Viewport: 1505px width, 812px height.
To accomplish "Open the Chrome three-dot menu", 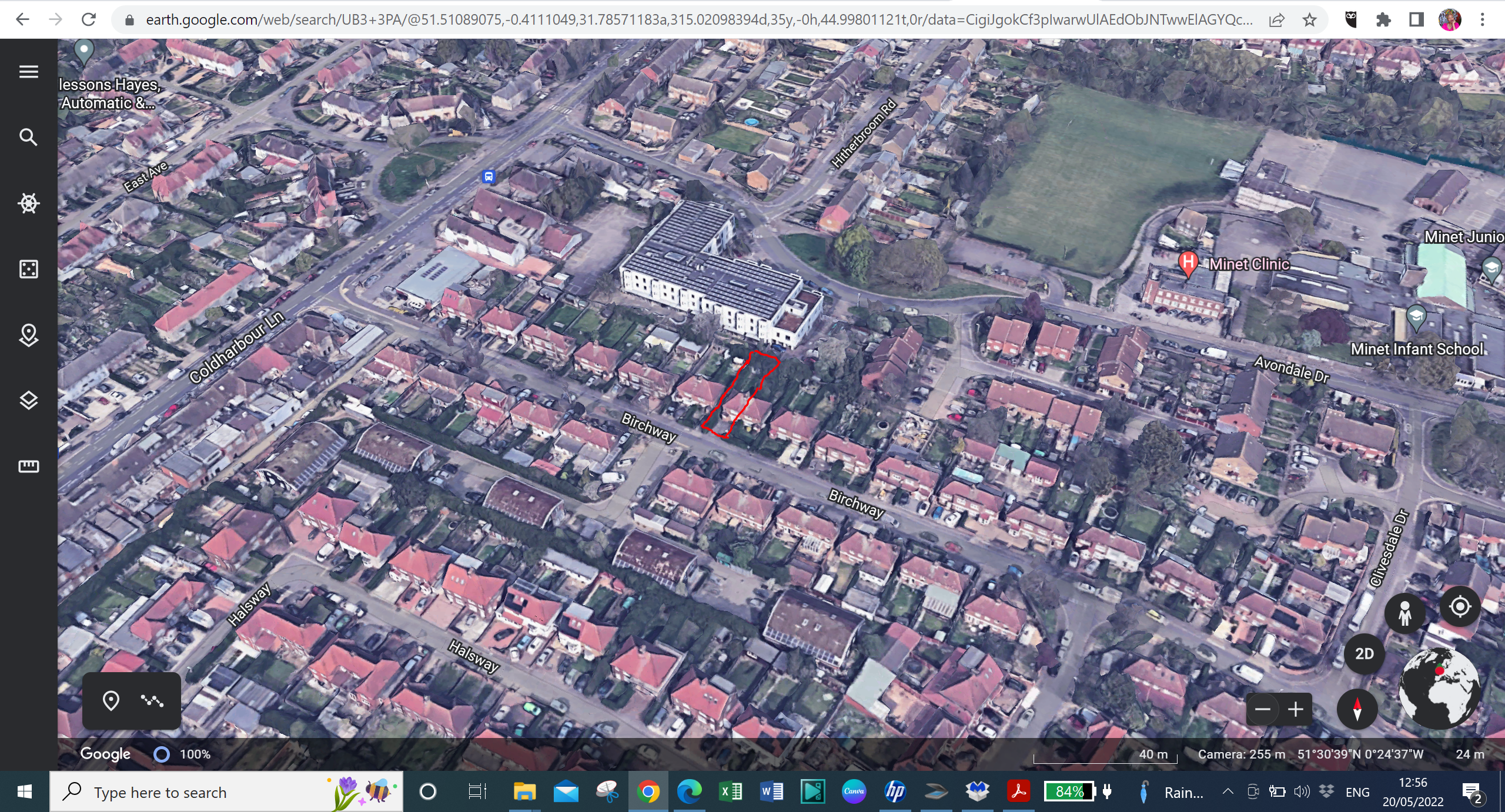I will coord(1482,19).
